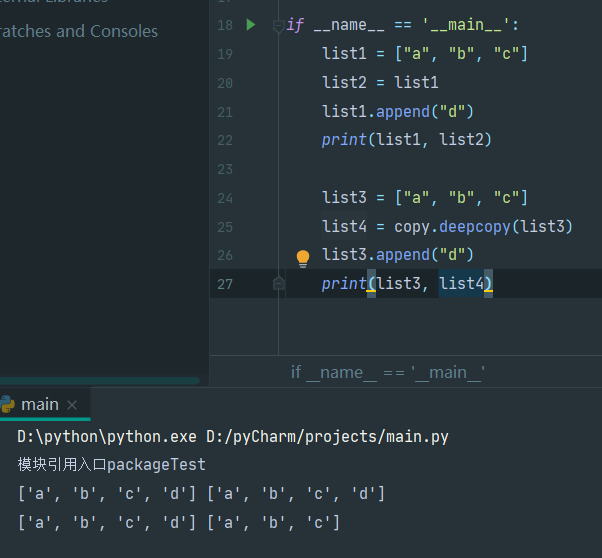Viewport: 602px width, 558px height.
Task: Click the fold end marker beside line 27
Action: pyautogui.click(x=279, y=283)
